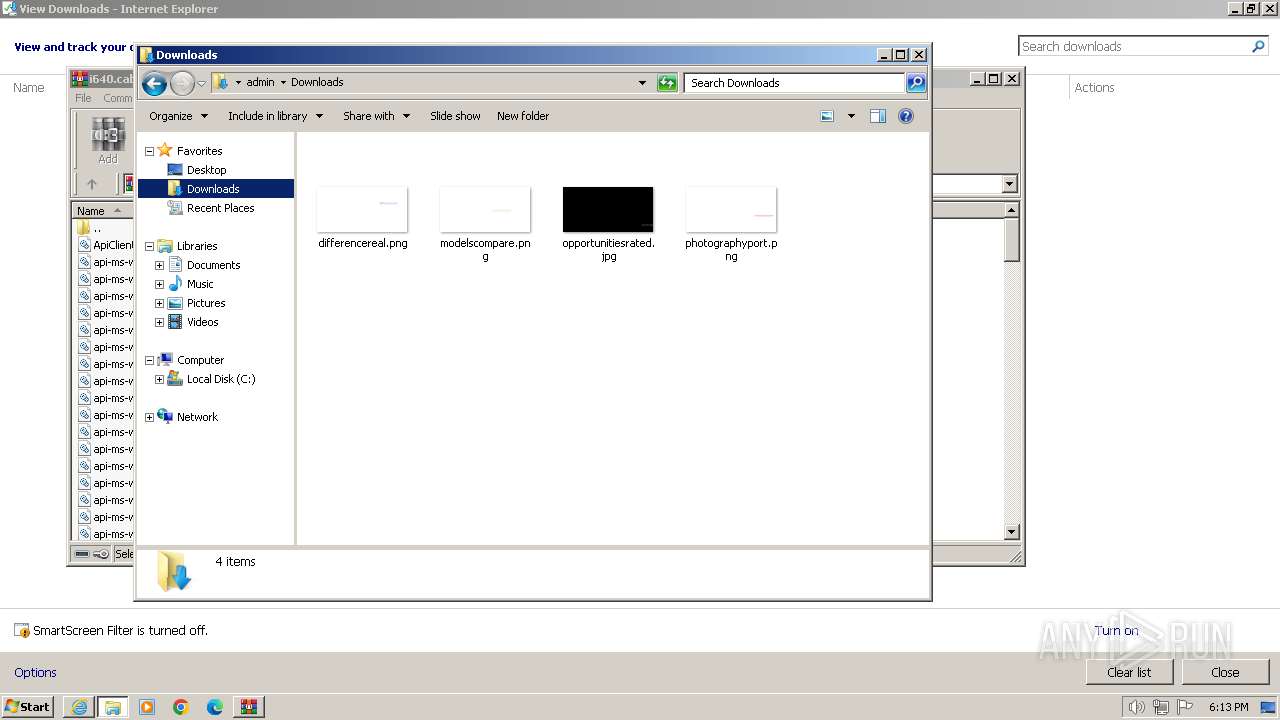The image size is (1280, 720).
Task: Select Documents library item
Action: pyautogui.click(x=213, y=265)
